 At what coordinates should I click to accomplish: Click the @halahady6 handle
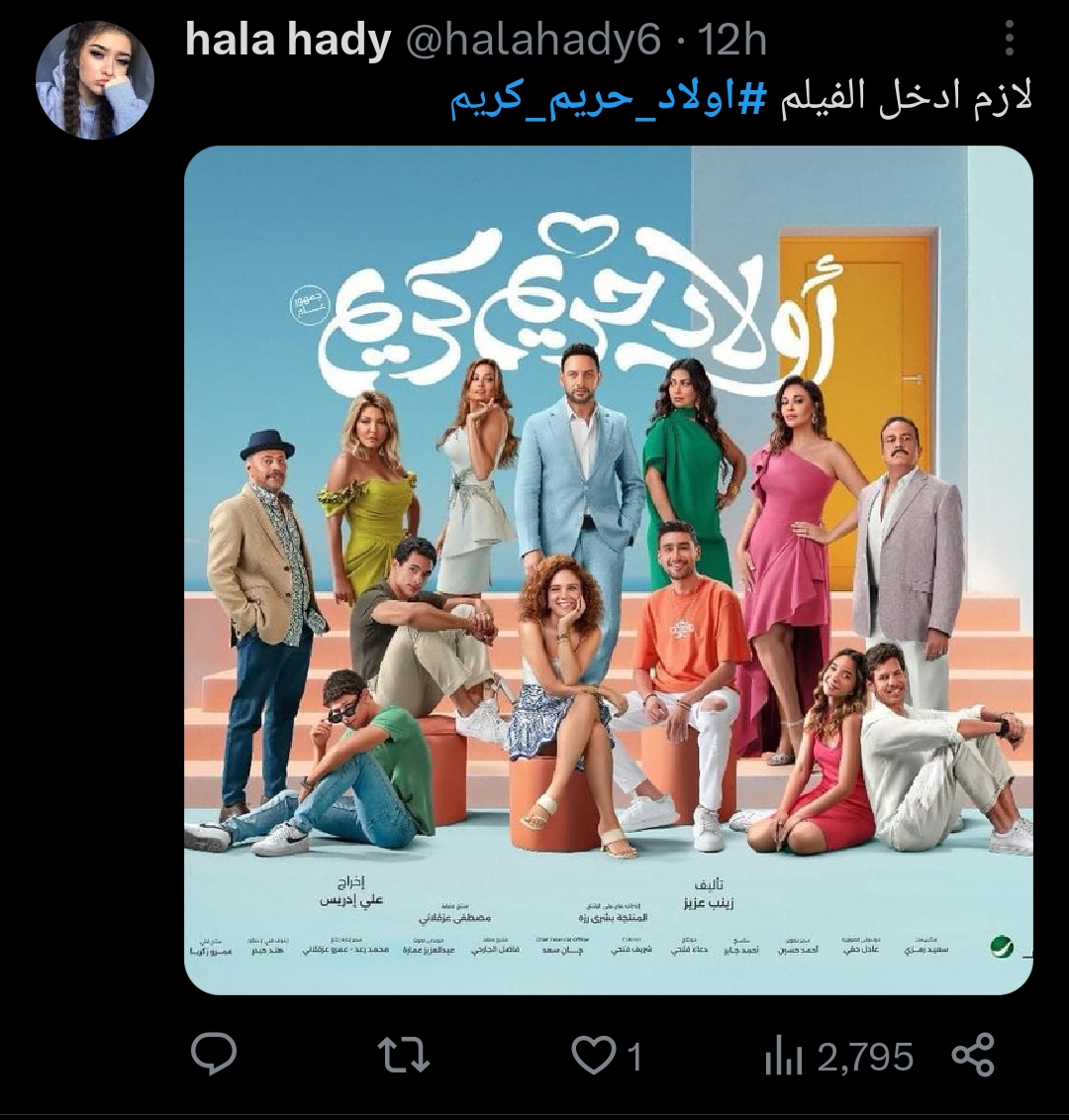coord(534,41)
